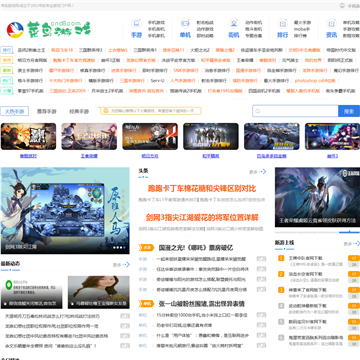Open article 张一山被粉丝围堵,露出怪异表情
This screenshot has height=360, width=360.
[x=202, y=304]
